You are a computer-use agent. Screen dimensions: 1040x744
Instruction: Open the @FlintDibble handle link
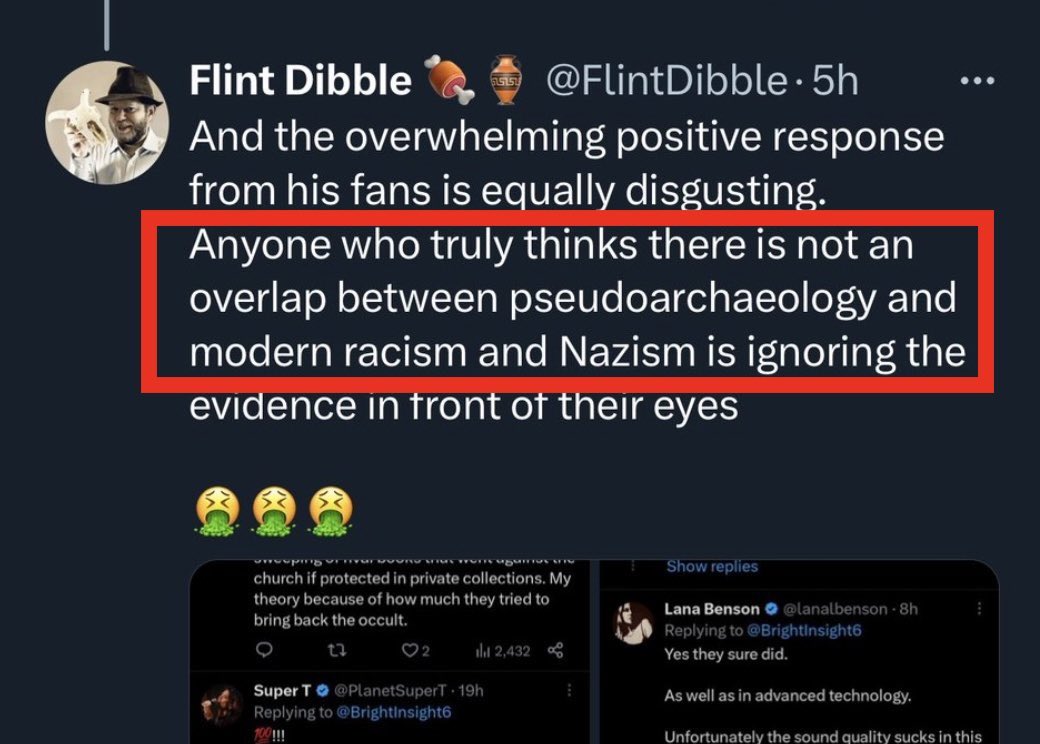click(665, 81)
